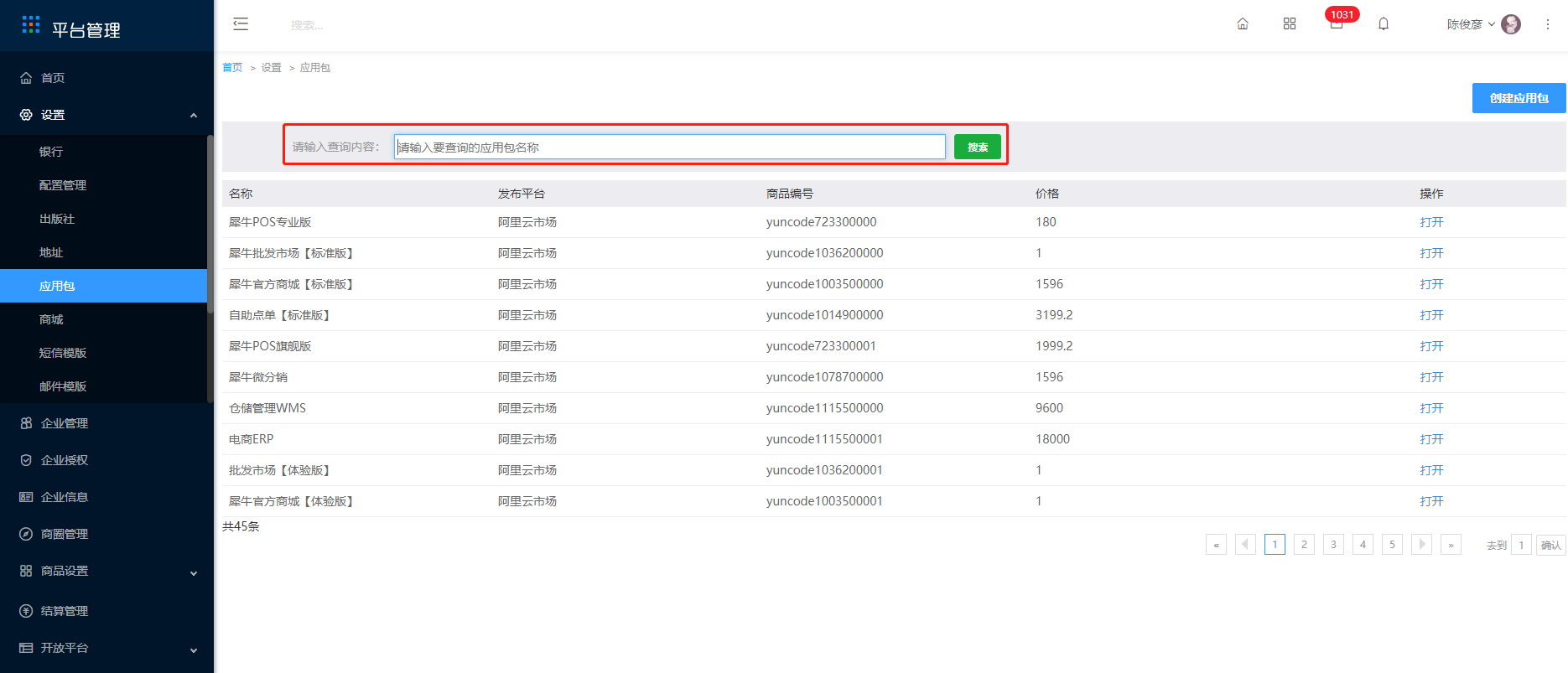
Task: Click the 企业管理 sidebar icon
Action: coord(26,423)
